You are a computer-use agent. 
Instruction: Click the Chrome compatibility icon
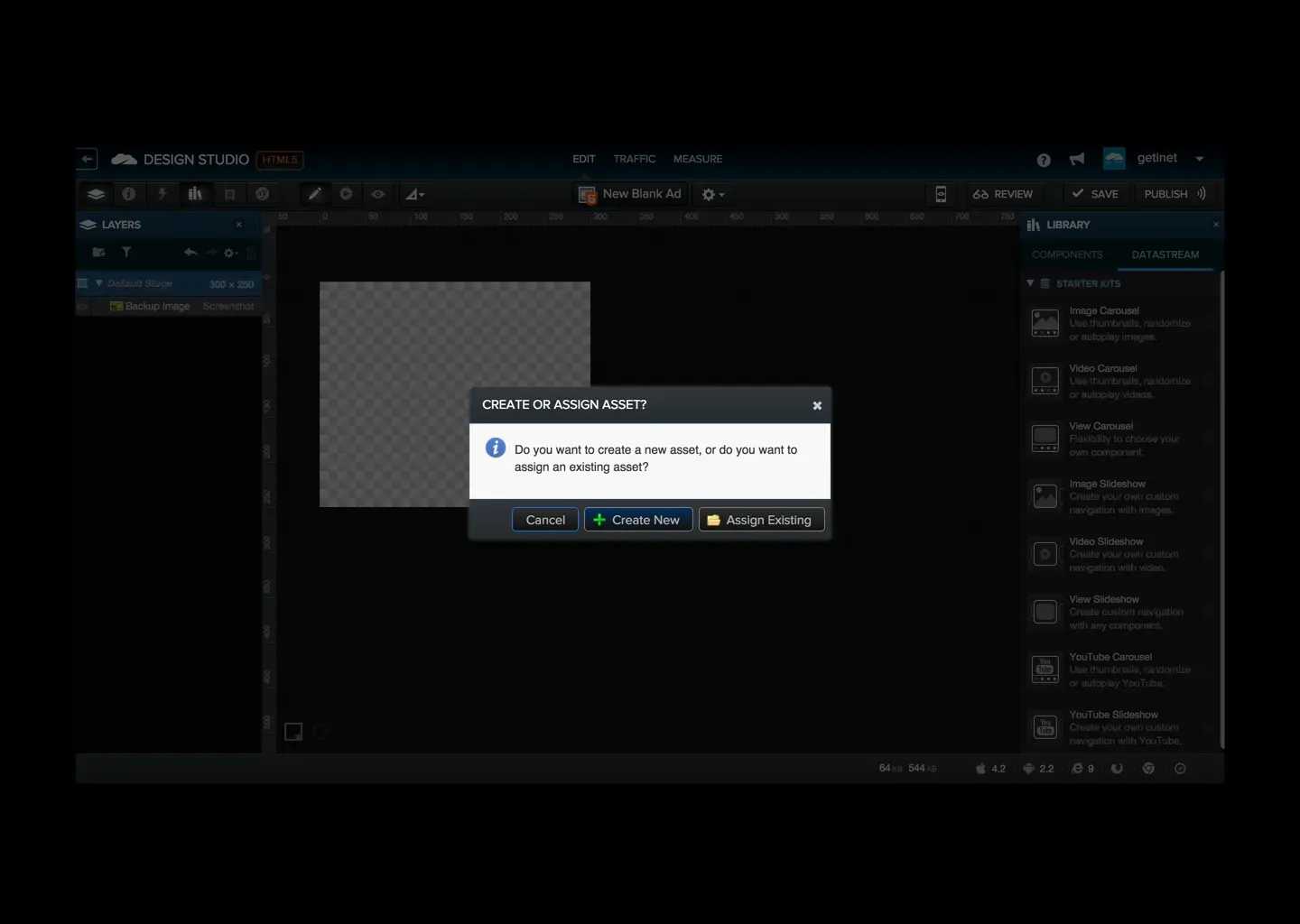(x=1148, y=769)
